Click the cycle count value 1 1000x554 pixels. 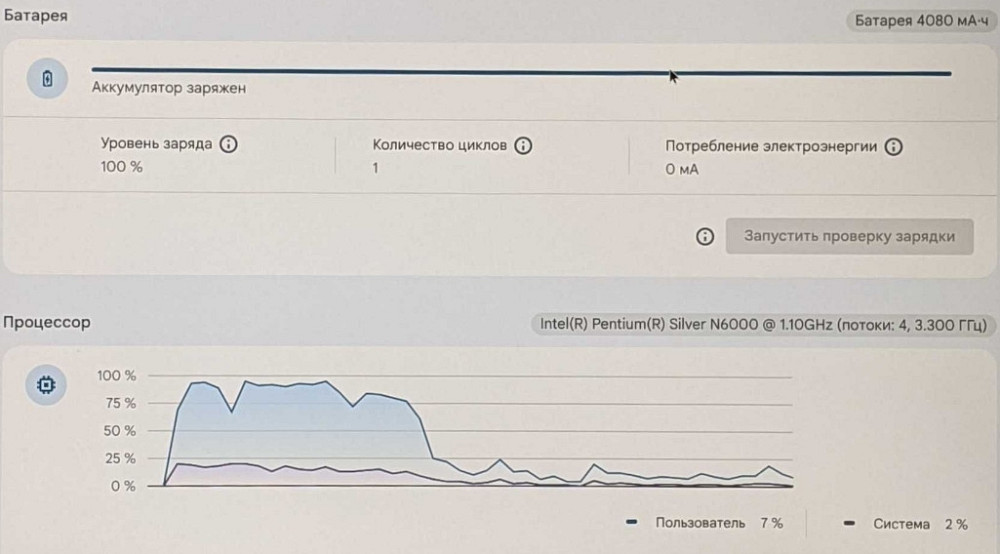(376, 168)
